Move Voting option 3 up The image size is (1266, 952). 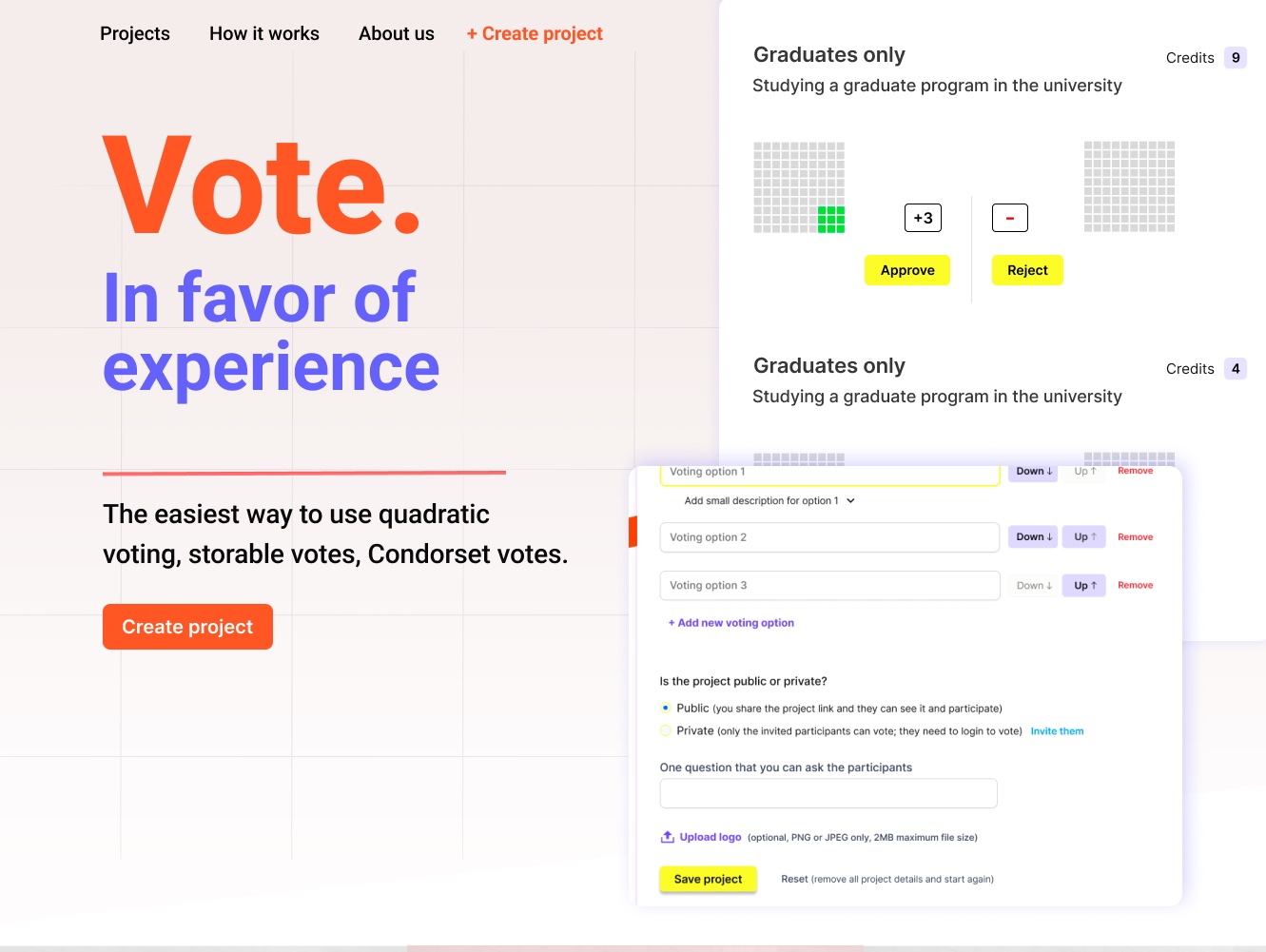point(1084,586)
